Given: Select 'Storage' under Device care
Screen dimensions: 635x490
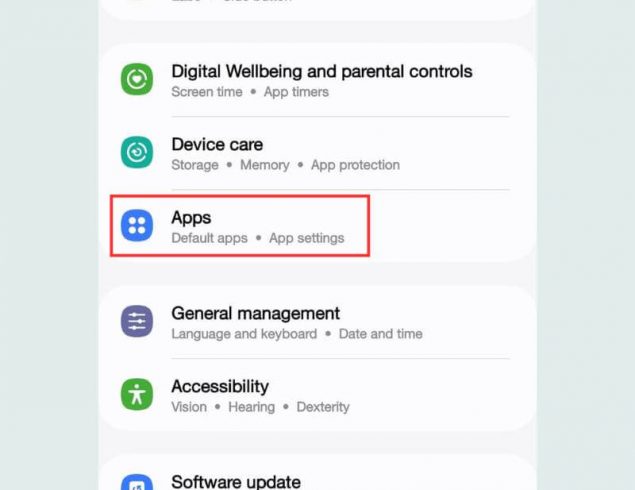Looking at the screenshot, I should click(x=195, y=165).
